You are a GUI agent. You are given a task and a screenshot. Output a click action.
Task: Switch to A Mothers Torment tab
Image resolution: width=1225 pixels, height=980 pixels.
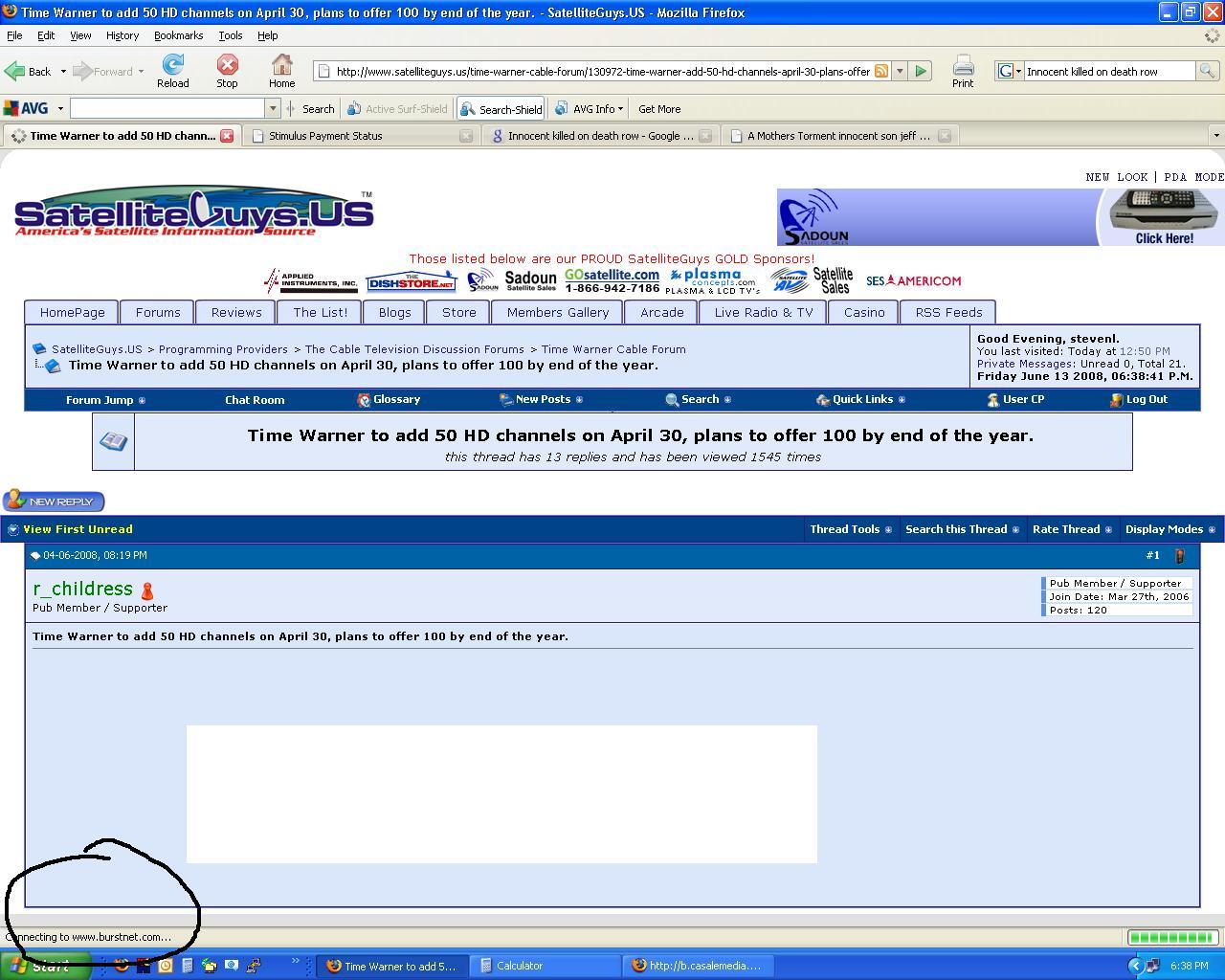pyautogui.click(x=838, y=136)
